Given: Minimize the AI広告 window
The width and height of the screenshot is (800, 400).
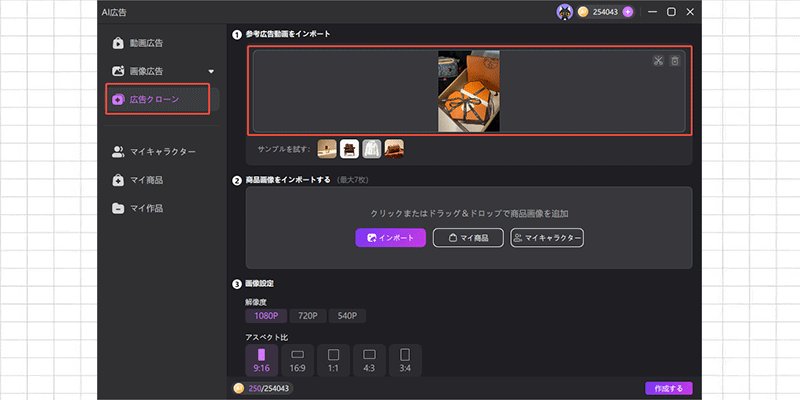Looking at the screenshot, I should point(653,12).
